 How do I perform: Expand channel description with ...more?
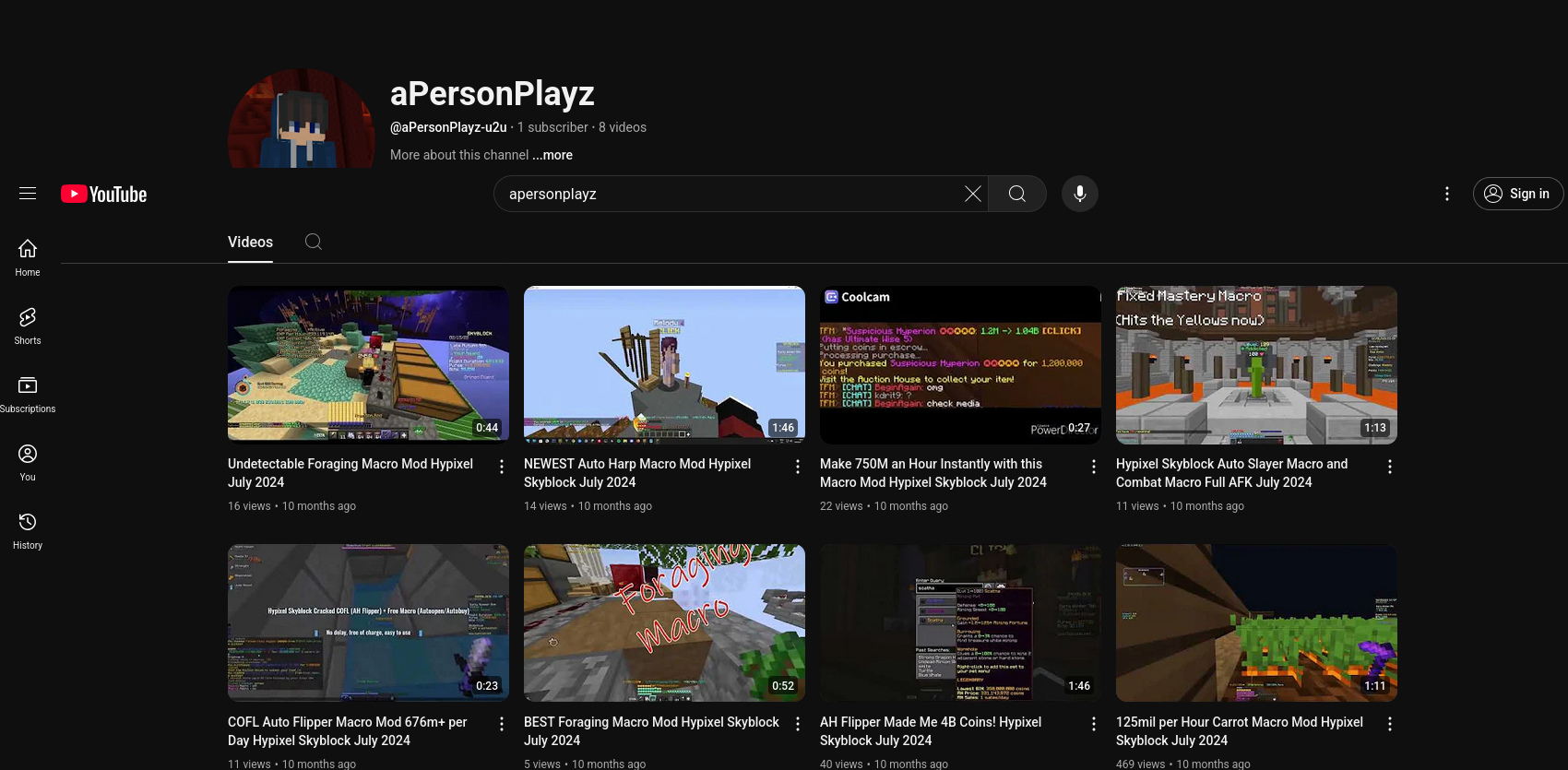click(552, 155)
